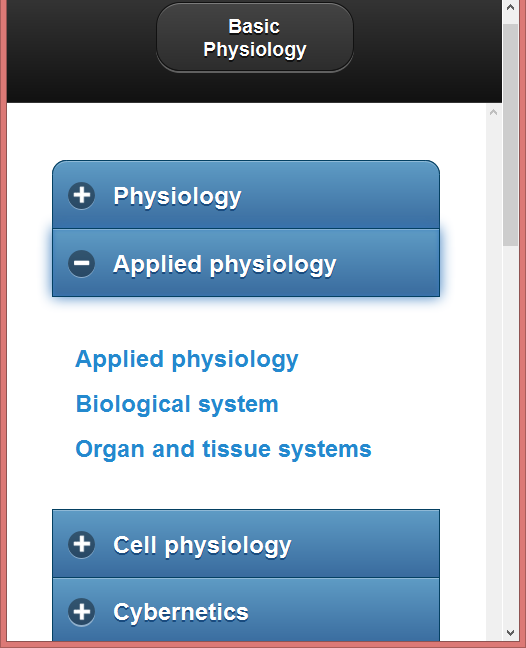
Task: Expand the Physiology accordion section
Action: click(246, 195)
